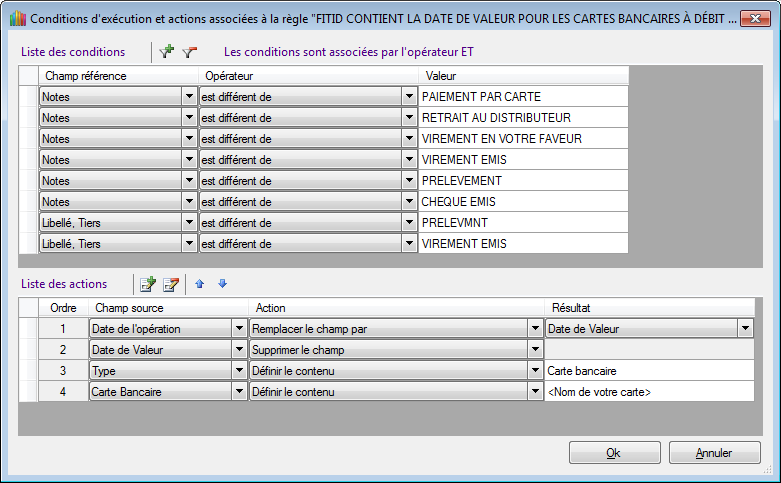Click the Ok button
Screen dimensions: 781x483
point(614,453)
